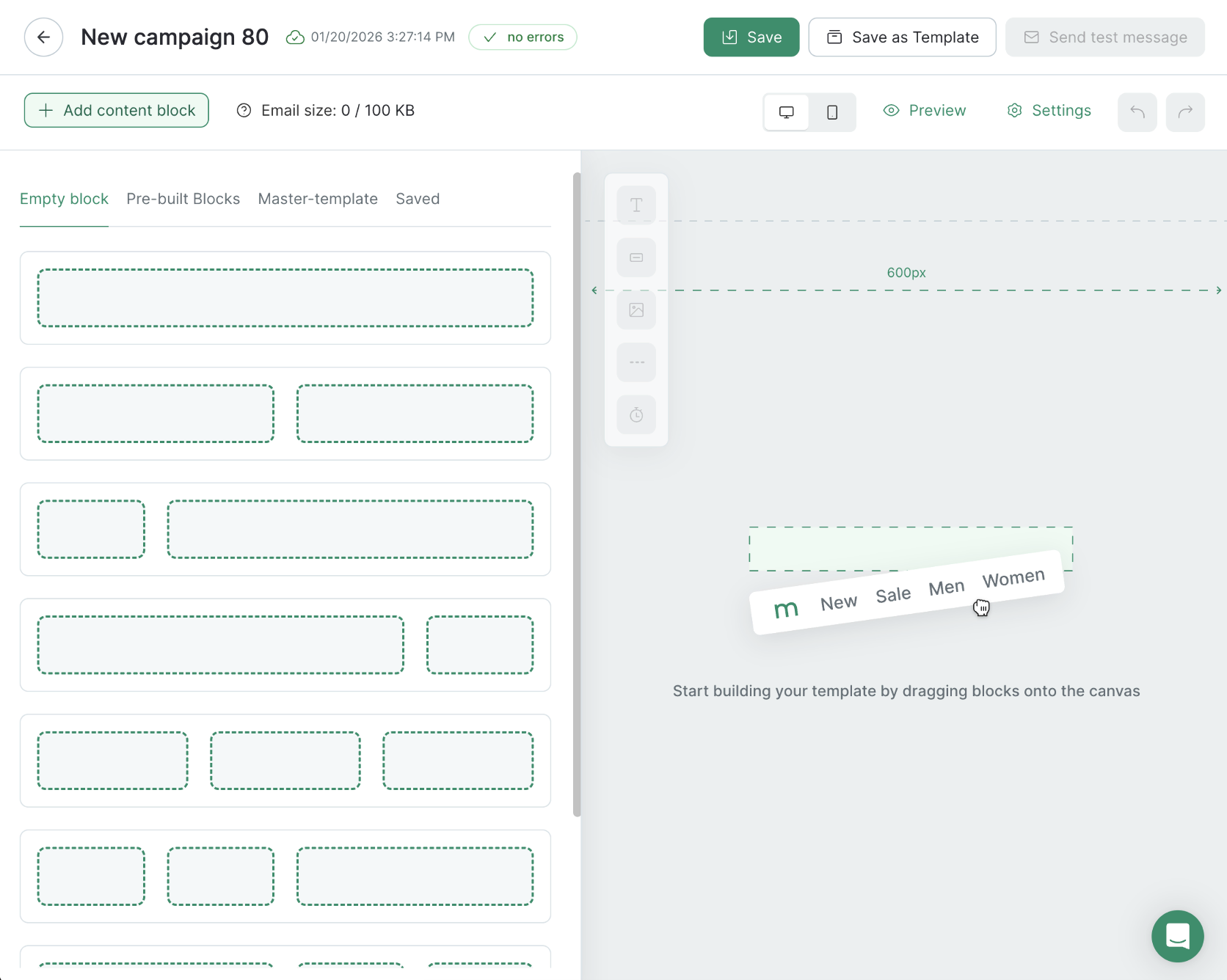Open the template Settings

click(x=1049, y=110)
